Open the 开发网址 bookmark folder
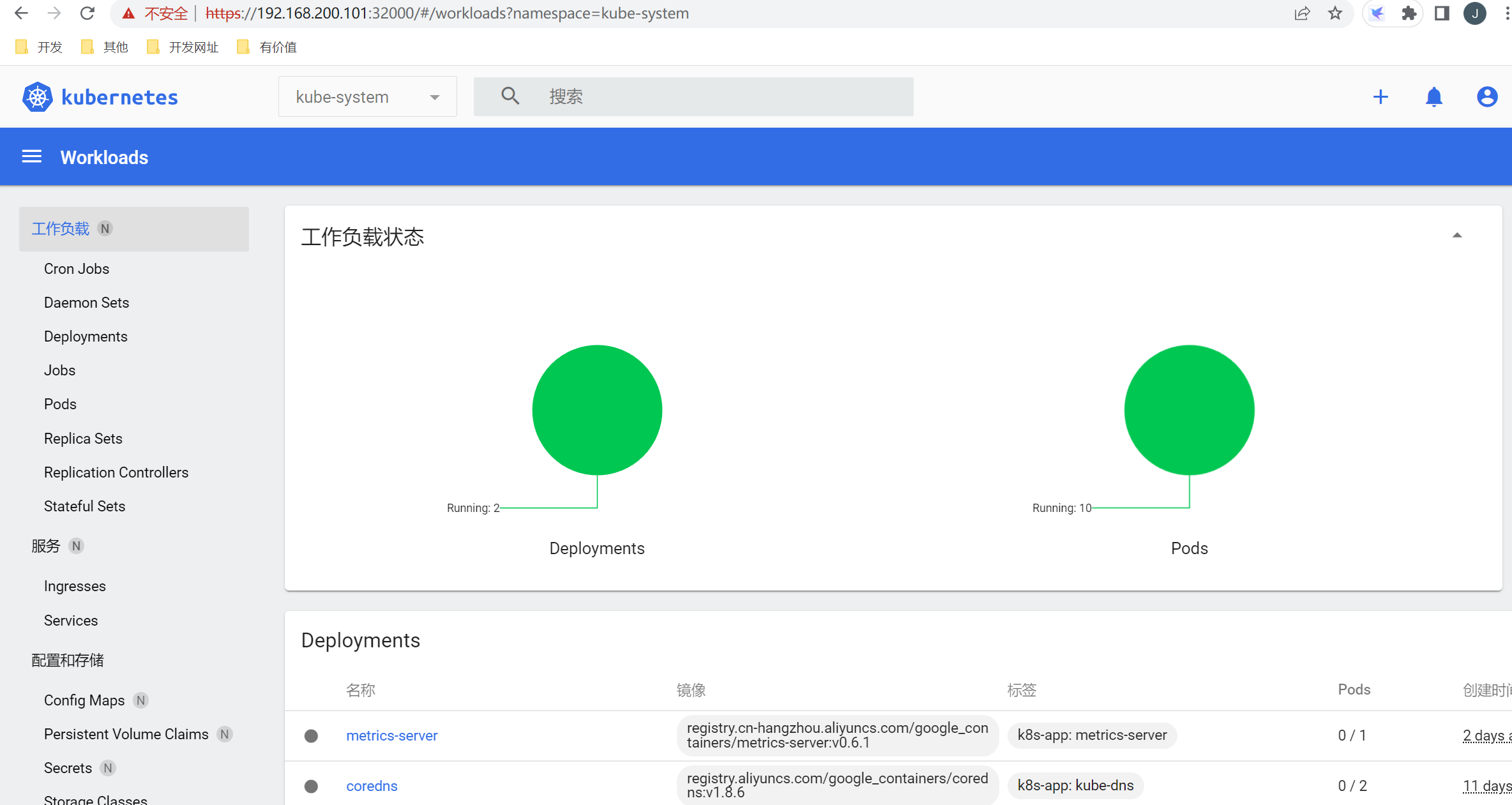 click(183, 47)
